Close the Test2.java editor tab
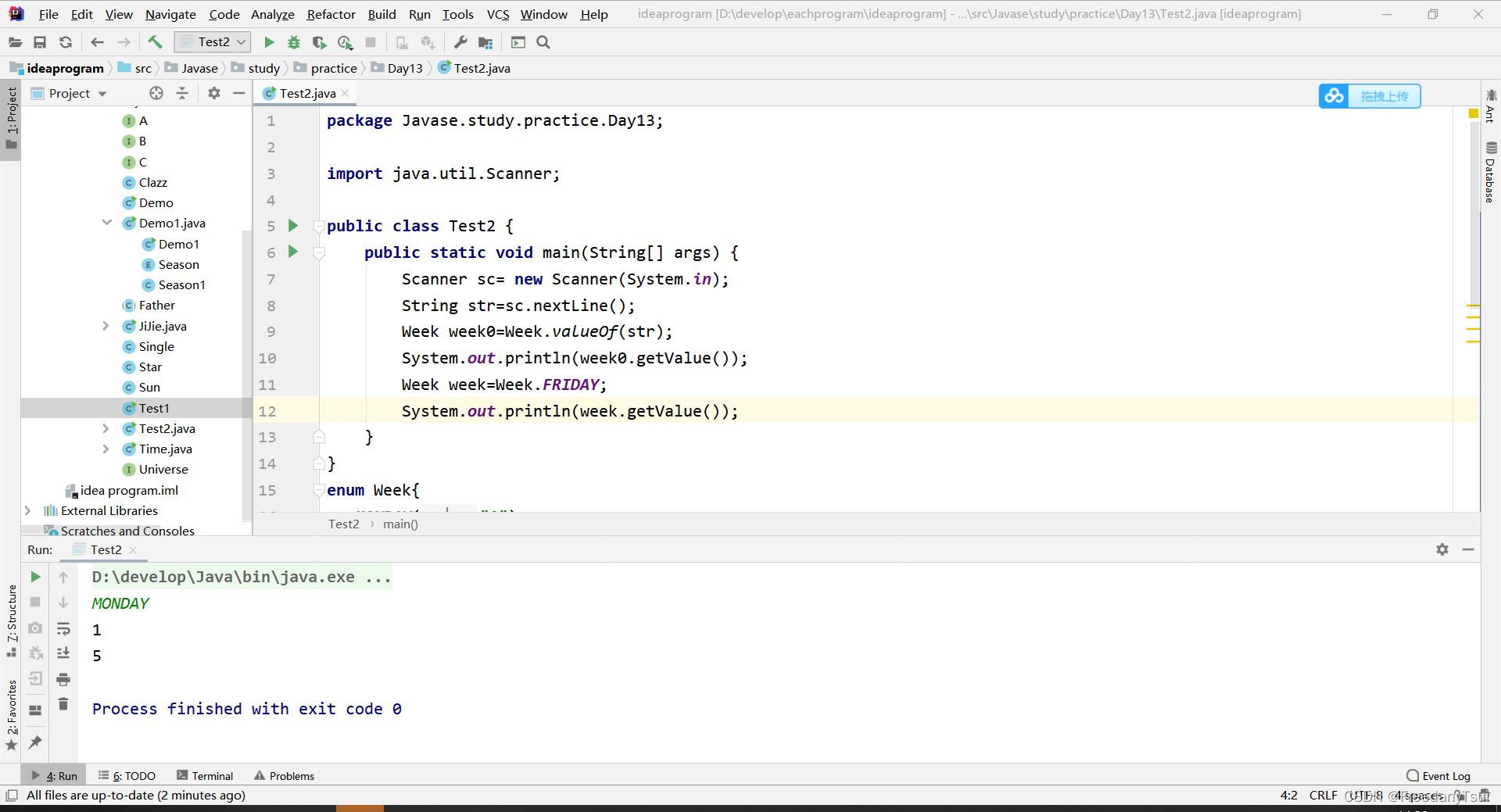The width and height of the screenshot is (1501, 812). tap(345, 93)
